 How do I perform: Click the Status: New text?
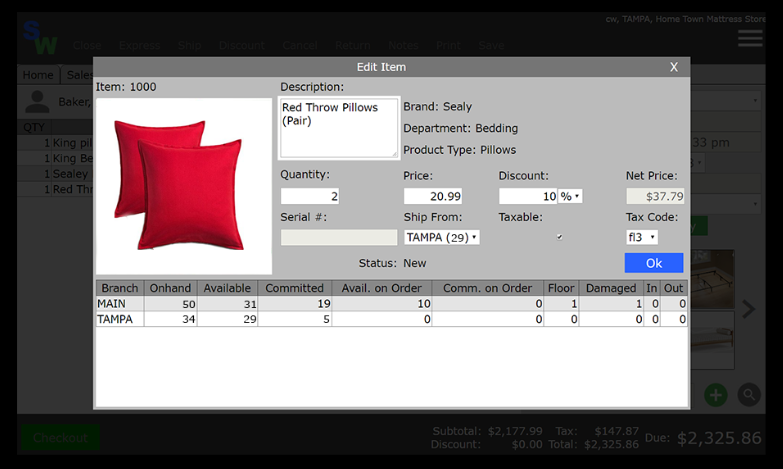392,263
